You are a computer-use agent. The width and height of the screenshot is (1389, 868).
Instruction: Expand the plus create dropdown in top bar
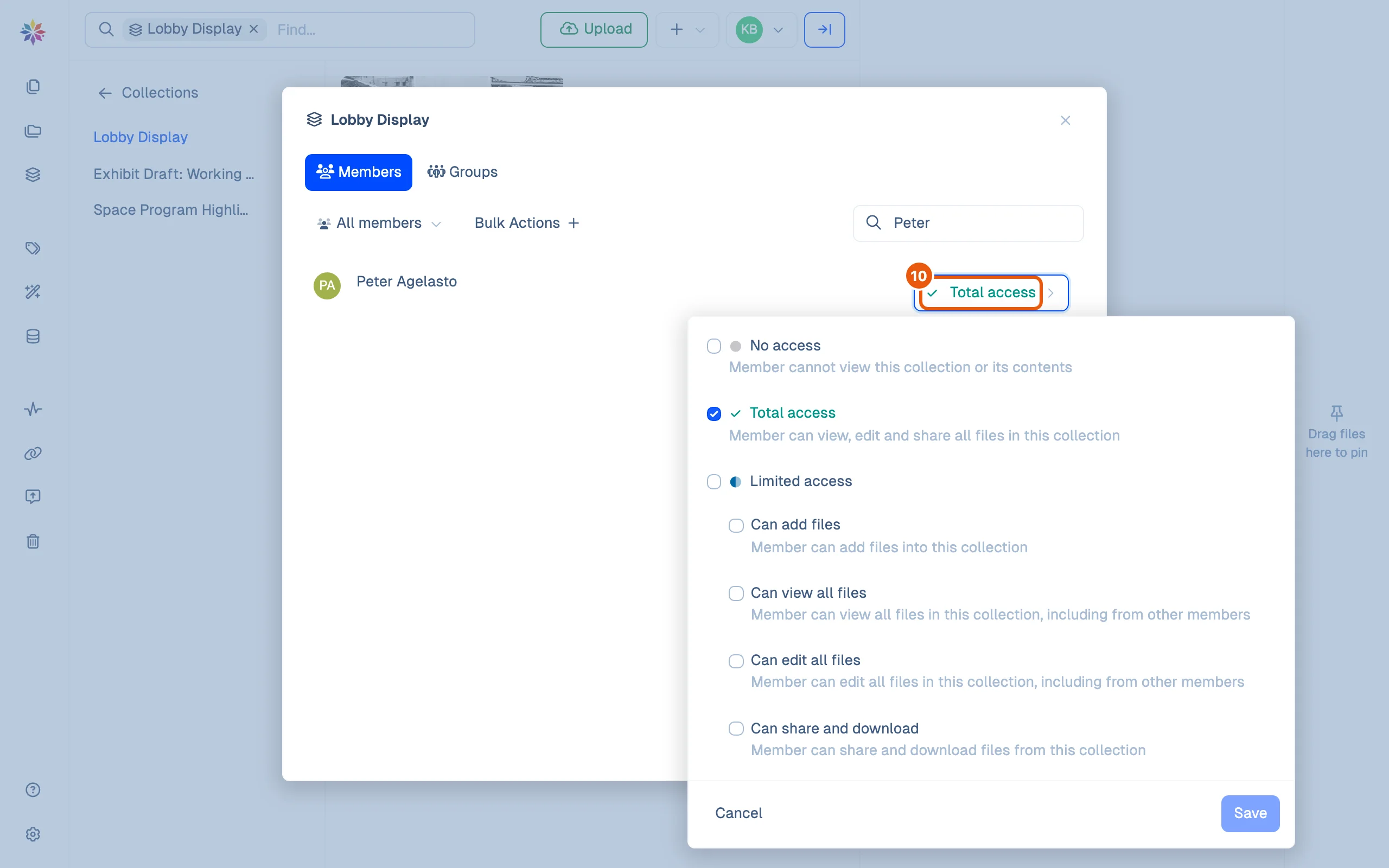pos(687,29)
